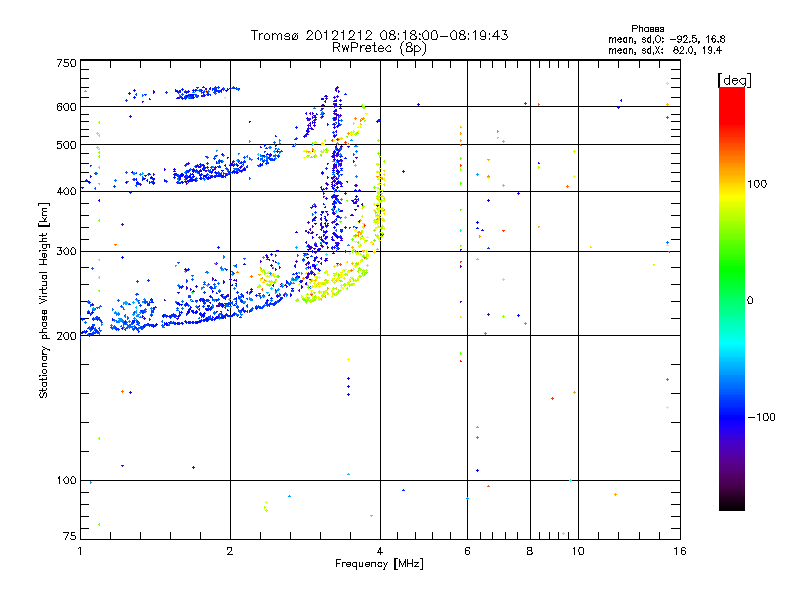Click the 16 MHz frequency tick label

(x=680, y=551)
